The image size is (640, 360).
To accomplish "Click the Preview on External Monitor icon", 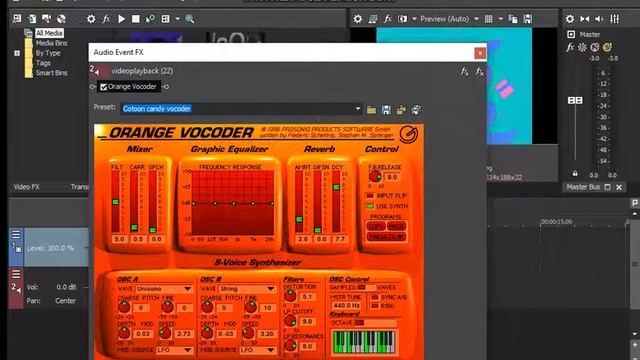I will click(373, 19).
